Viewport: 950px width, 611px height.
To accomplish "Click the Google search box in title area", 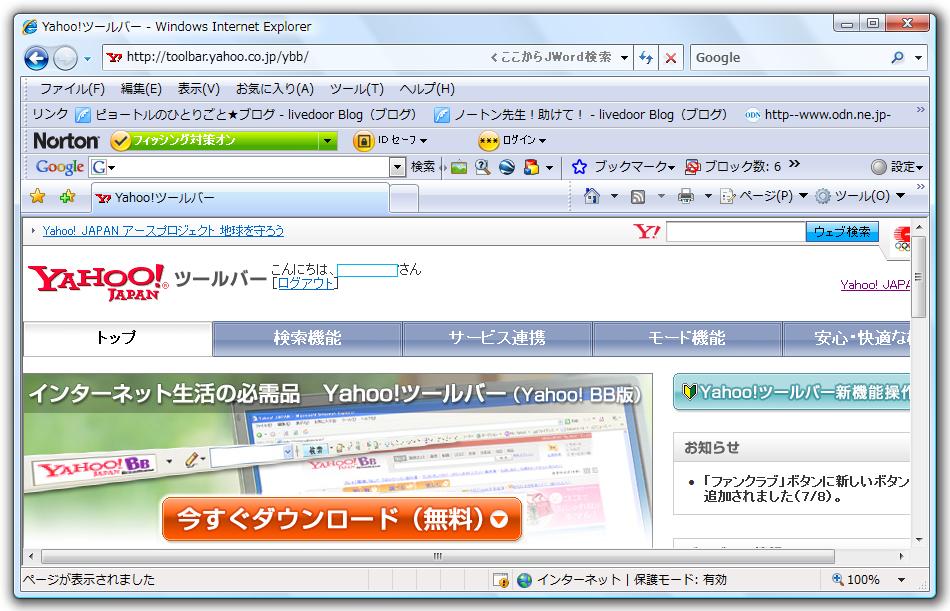I will point(788,58).
